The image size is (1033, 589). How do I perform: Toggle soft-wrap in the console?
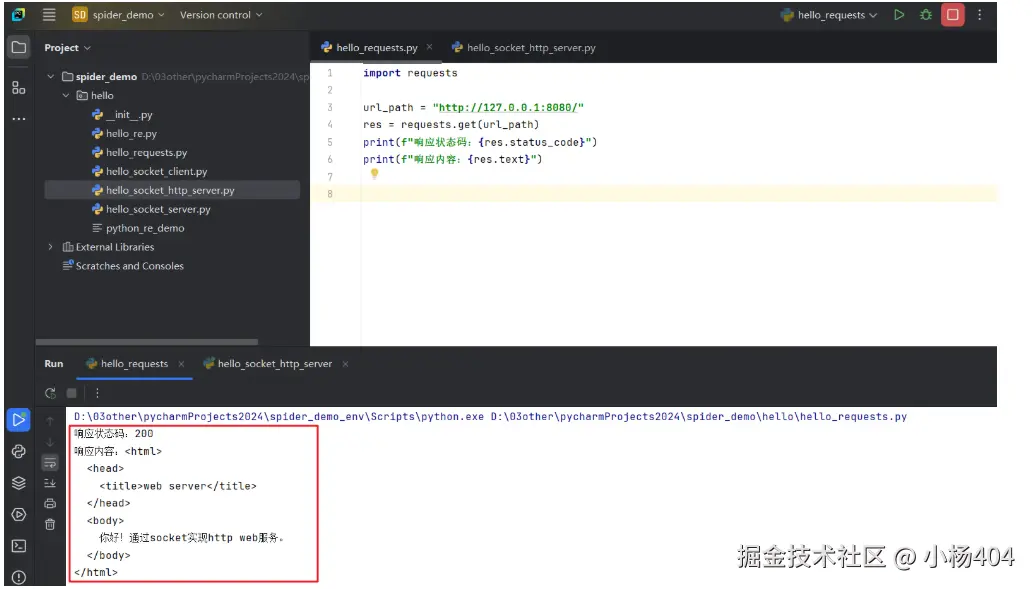click(50, 463)
